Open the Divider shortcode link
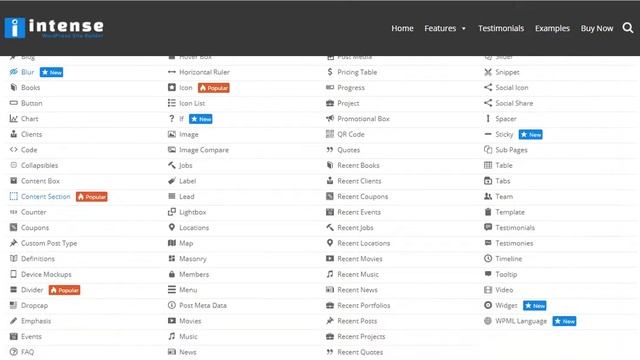The height and width of the screenshot is (360, 640). 32,290
